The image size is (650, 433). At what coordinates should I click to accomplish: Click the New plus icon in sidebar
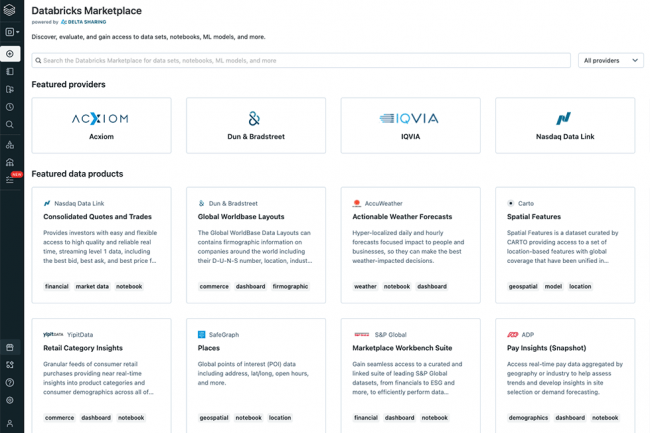pos(10,54)
